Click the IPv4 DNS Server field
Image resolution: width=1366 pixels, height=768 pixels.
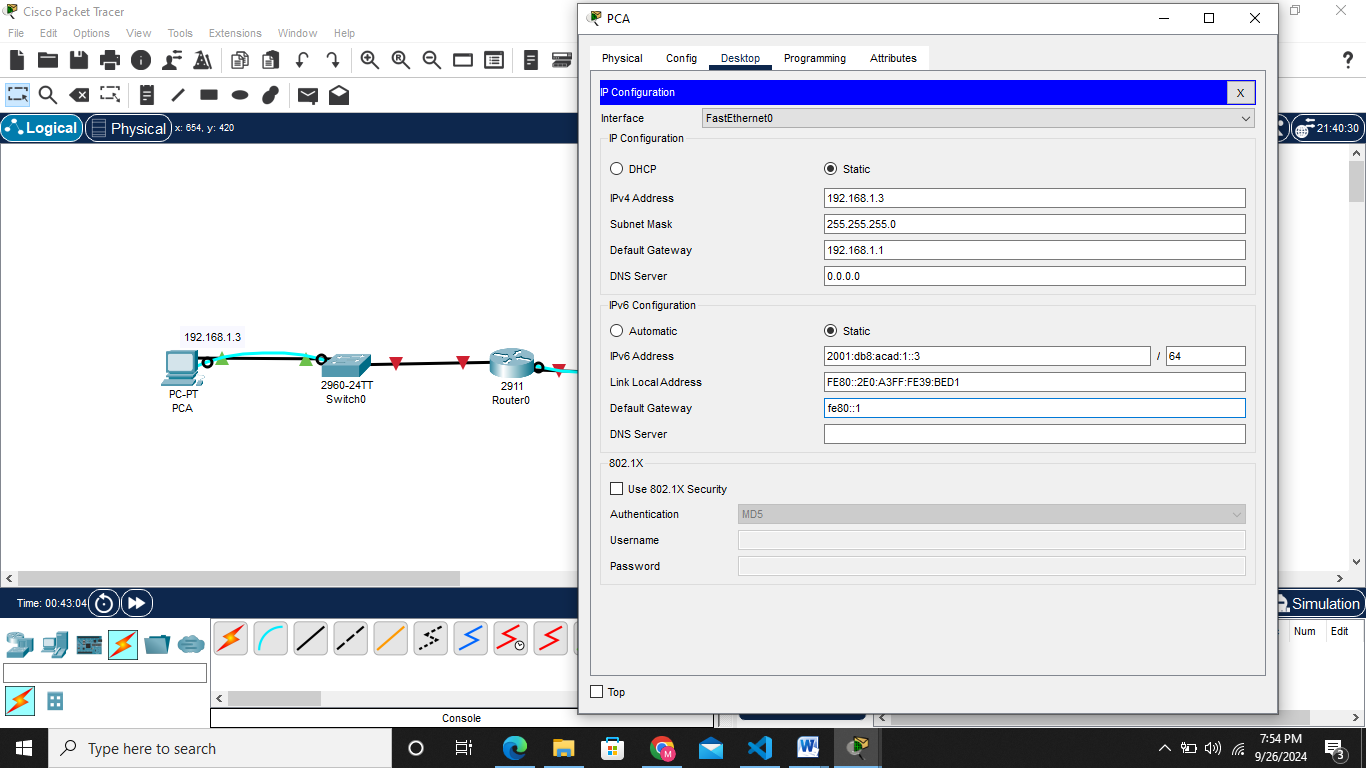[x=1034, y=276]
